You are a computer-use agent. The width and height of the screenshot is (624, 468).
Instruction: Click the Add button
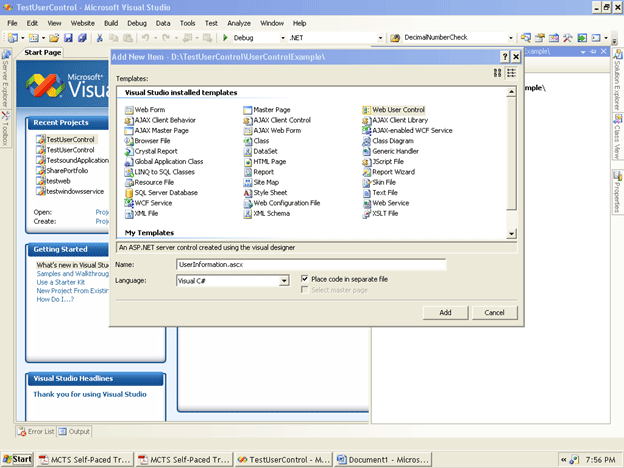[445, 312]
